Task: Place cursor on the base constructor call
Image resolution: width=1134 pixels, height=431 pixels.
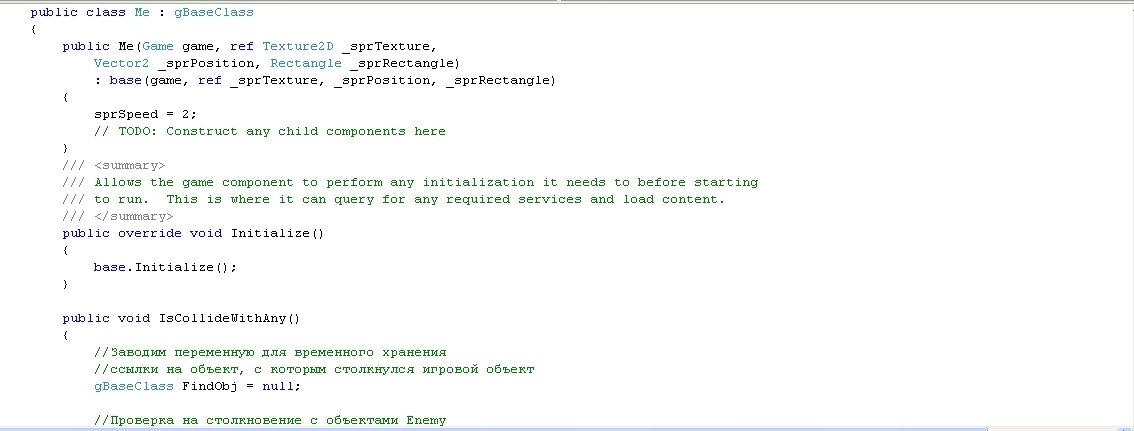Action: [x=126, y=80]
